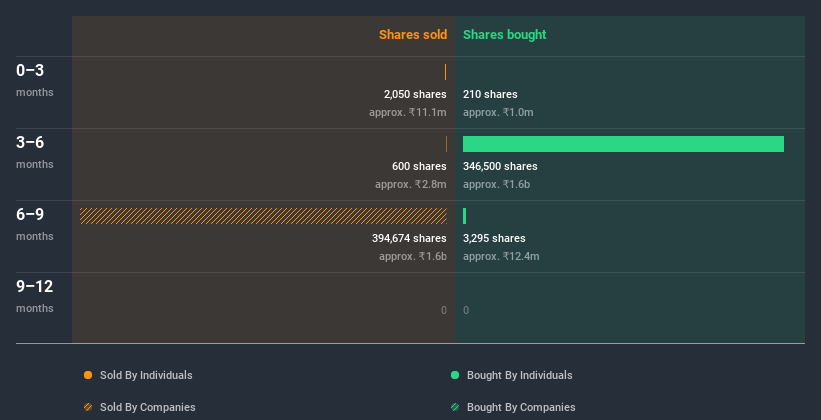Image resolution: width=821 pixels, height=420 pixels.
Task: Select the small green 3,295 shares bar
Action: 464,216
